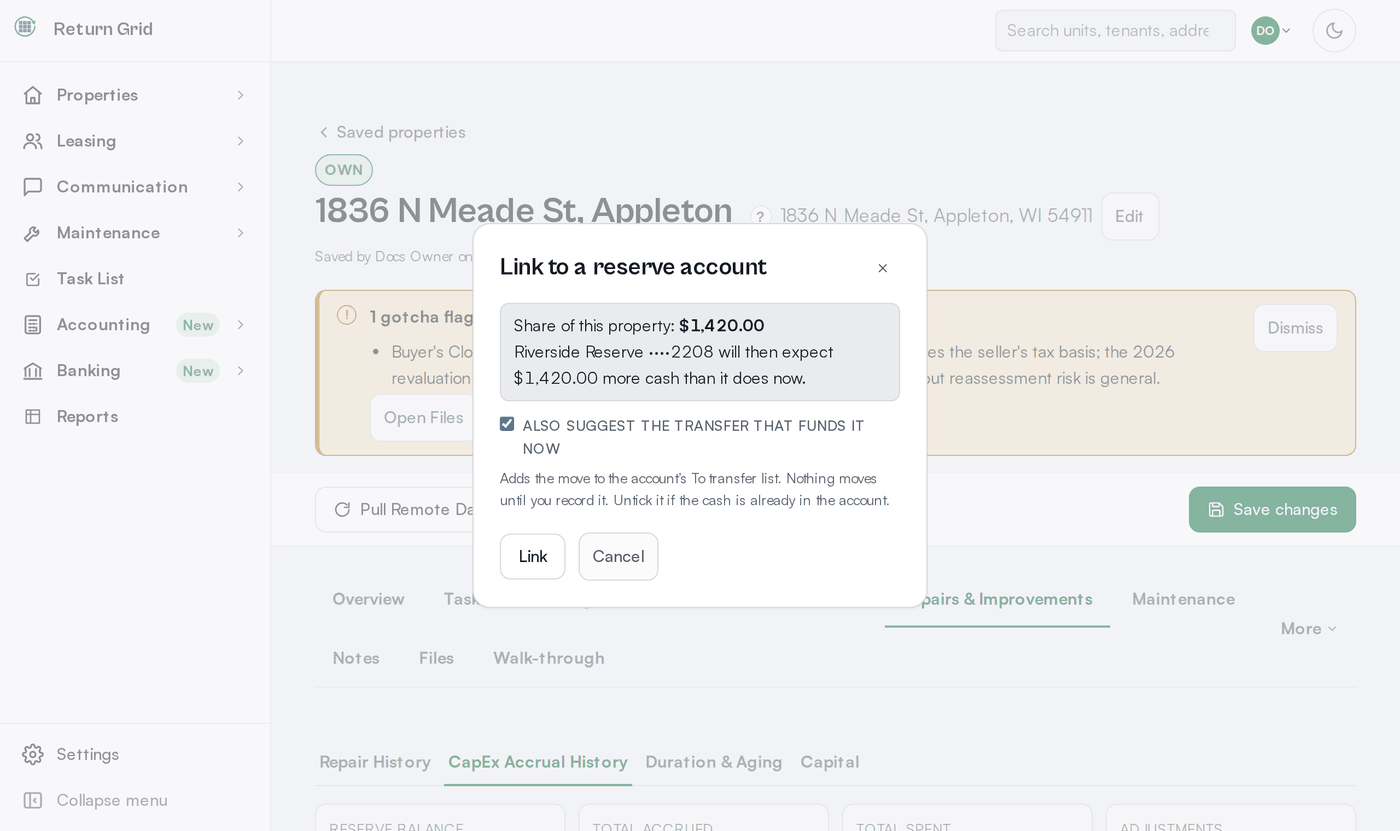
Task: Dismiss the gotcha flag banner
Action: (x=1295, y=328)
